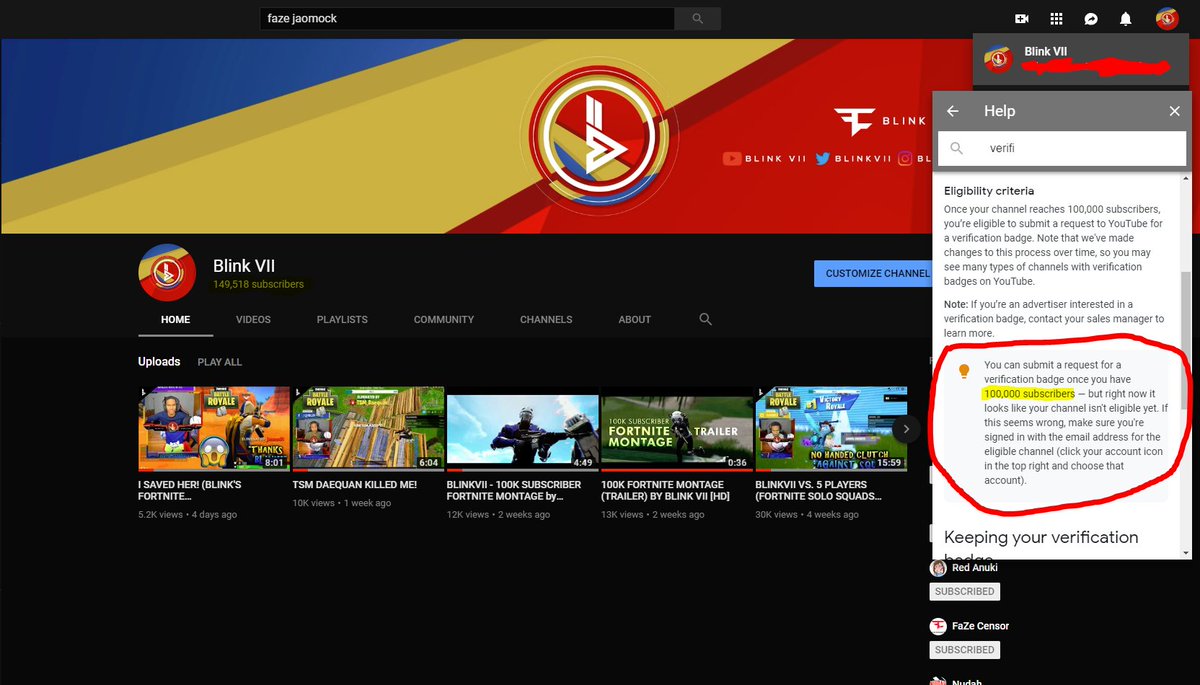
Task: Click BLINKVII - 100K SUBSCRIBER montage title
Action: (x=514, y=490)
